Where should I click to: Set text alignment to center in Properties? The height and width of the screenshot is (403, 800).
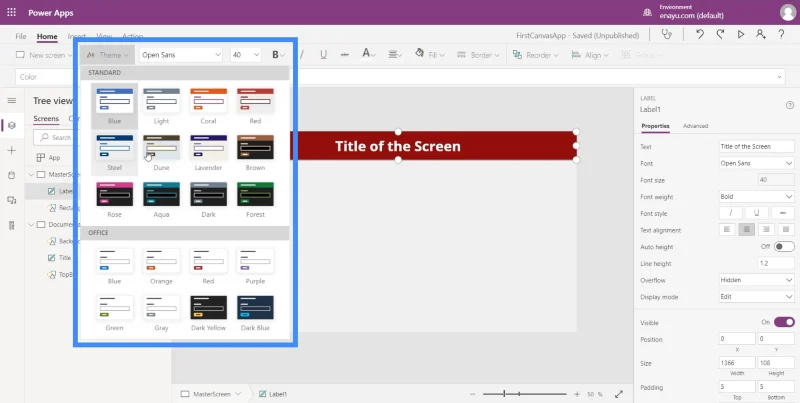click(x=746, y=230)
